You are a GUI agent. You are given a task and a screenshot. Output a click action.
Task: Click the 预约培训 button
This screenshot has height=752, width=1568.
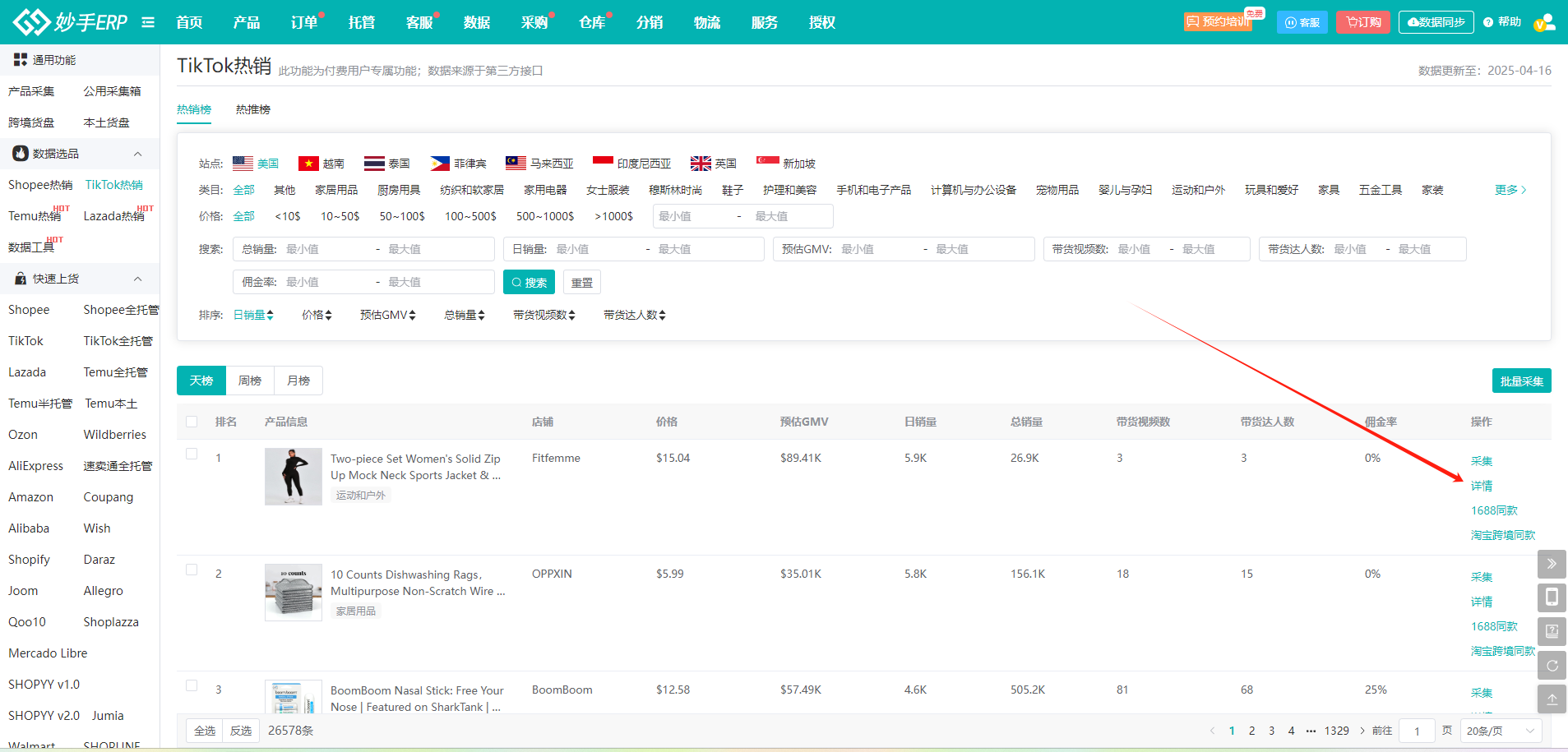click(1219, 21)
